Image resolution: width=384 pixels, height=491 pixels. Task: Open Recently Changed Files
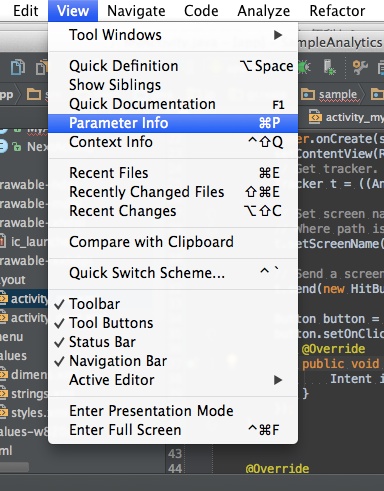click(173, 192)
